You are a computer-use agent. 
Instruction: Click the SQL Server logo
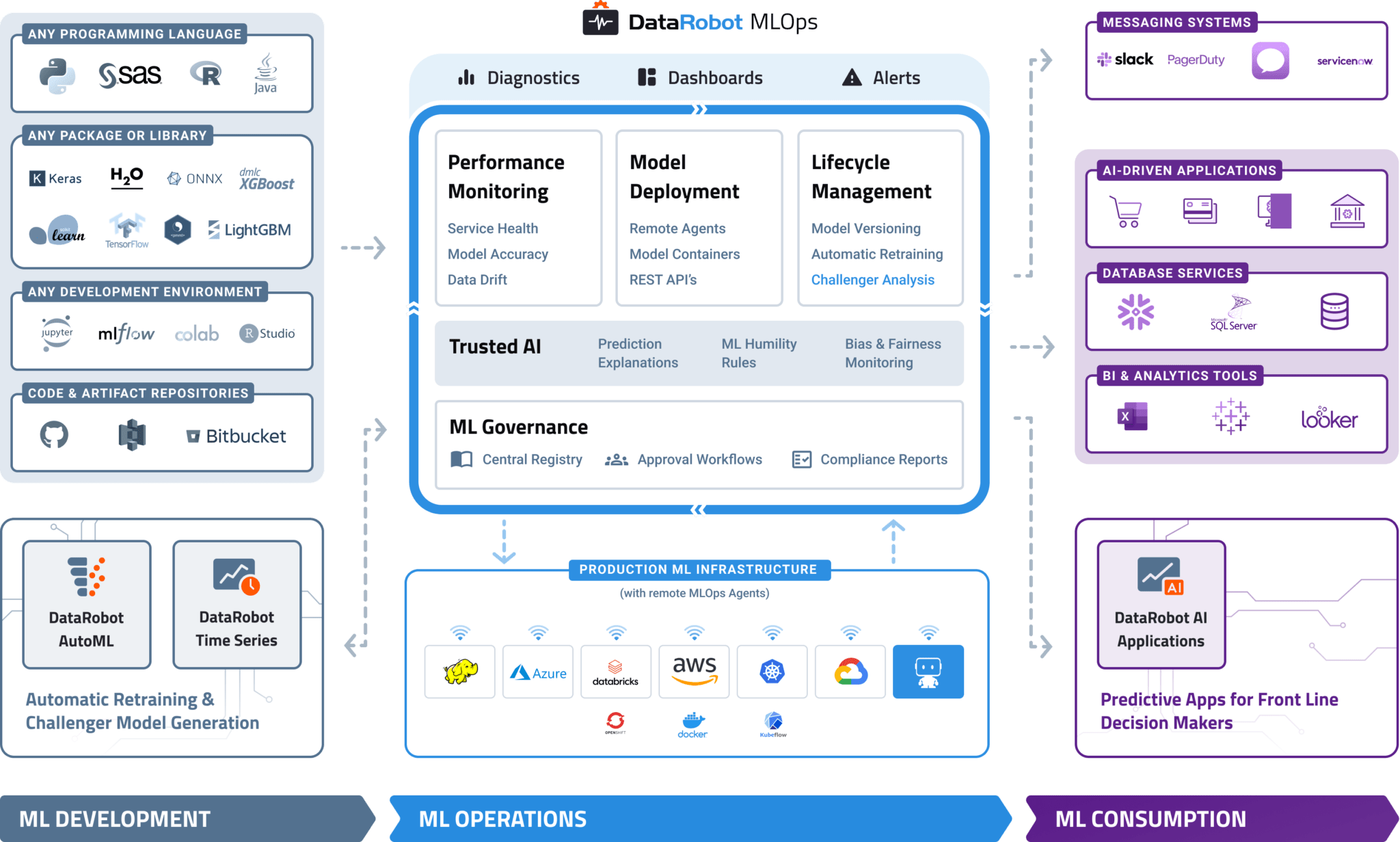click(1234, 313)
